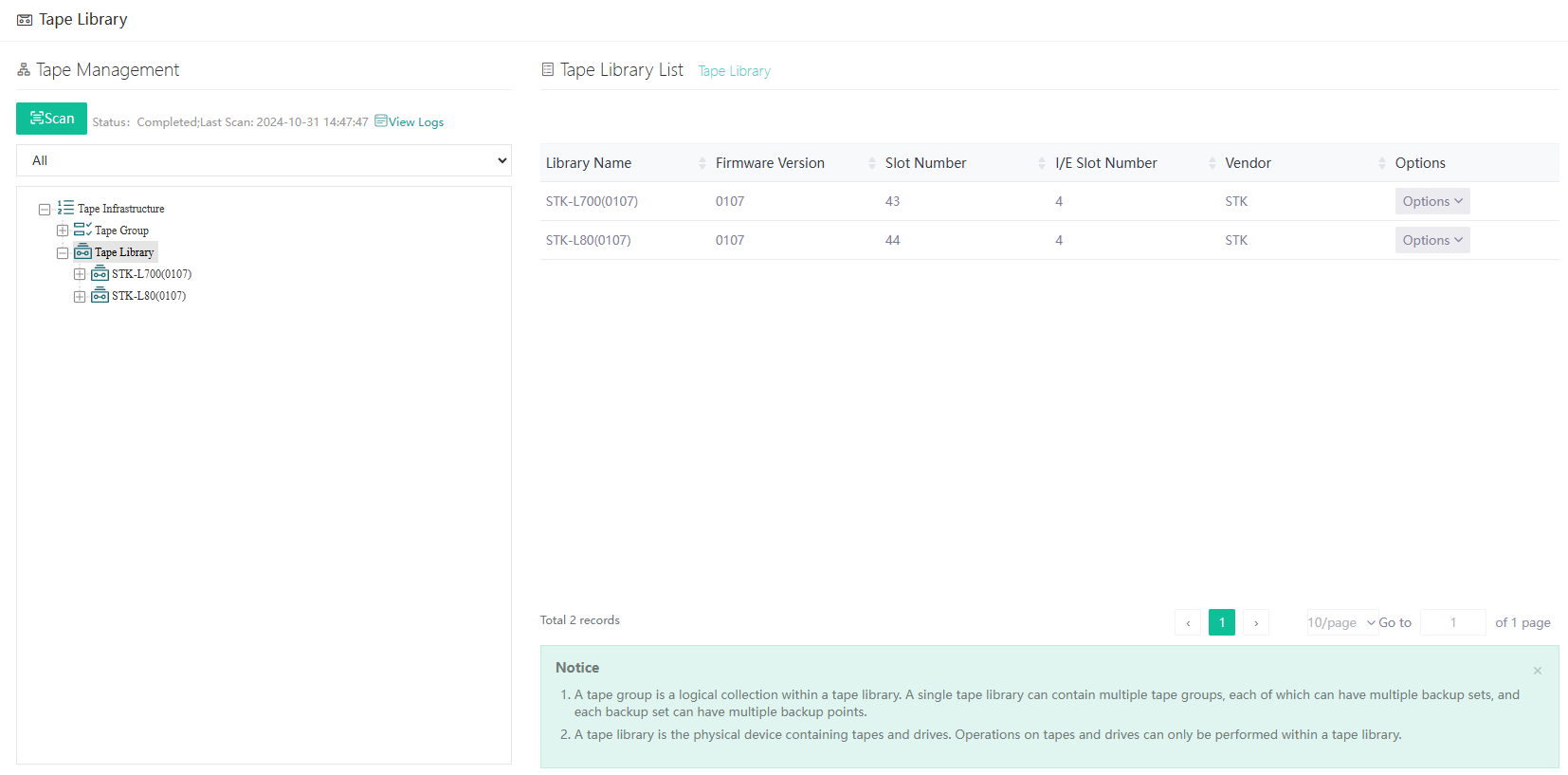
Task: Click the Go to page input field
Action: (x=1452, y=623)
